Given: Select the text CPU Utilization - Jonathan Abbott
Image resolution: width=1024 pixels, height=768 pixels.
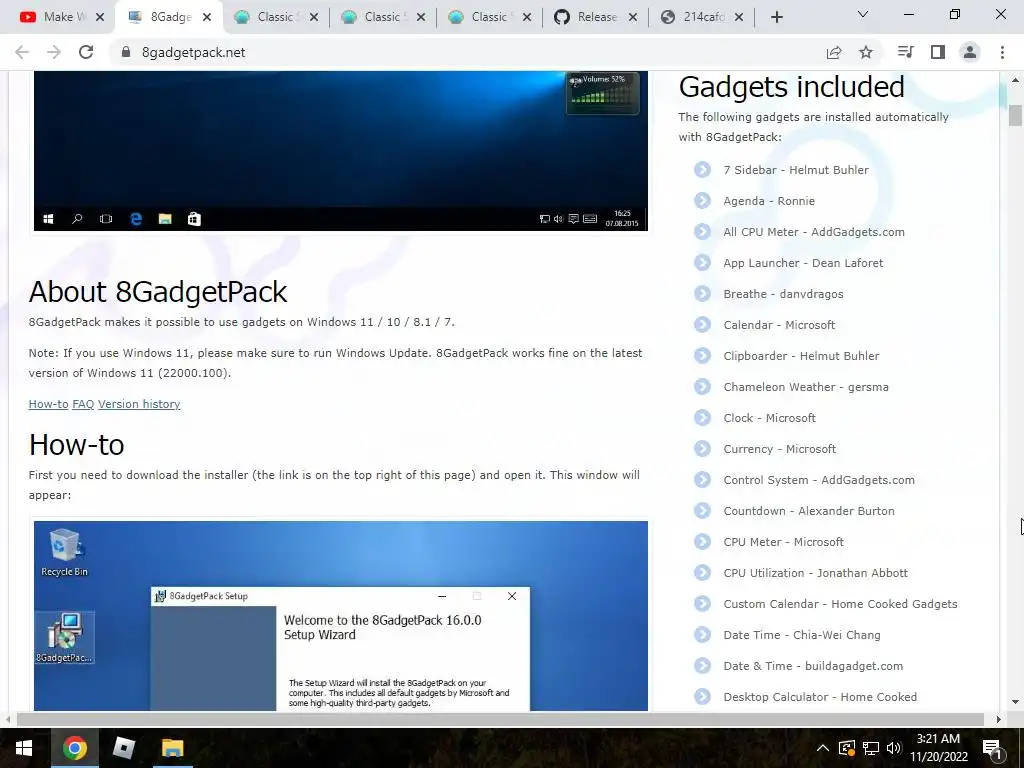Looking at the screenshot, I should [x=816, y=573].
